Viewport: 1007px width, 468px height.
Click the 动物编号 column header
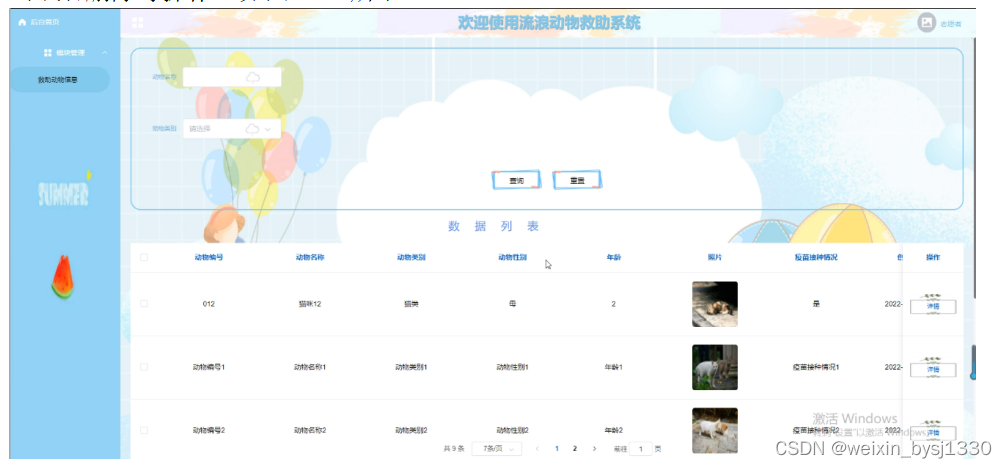click(x=209, y=257)
